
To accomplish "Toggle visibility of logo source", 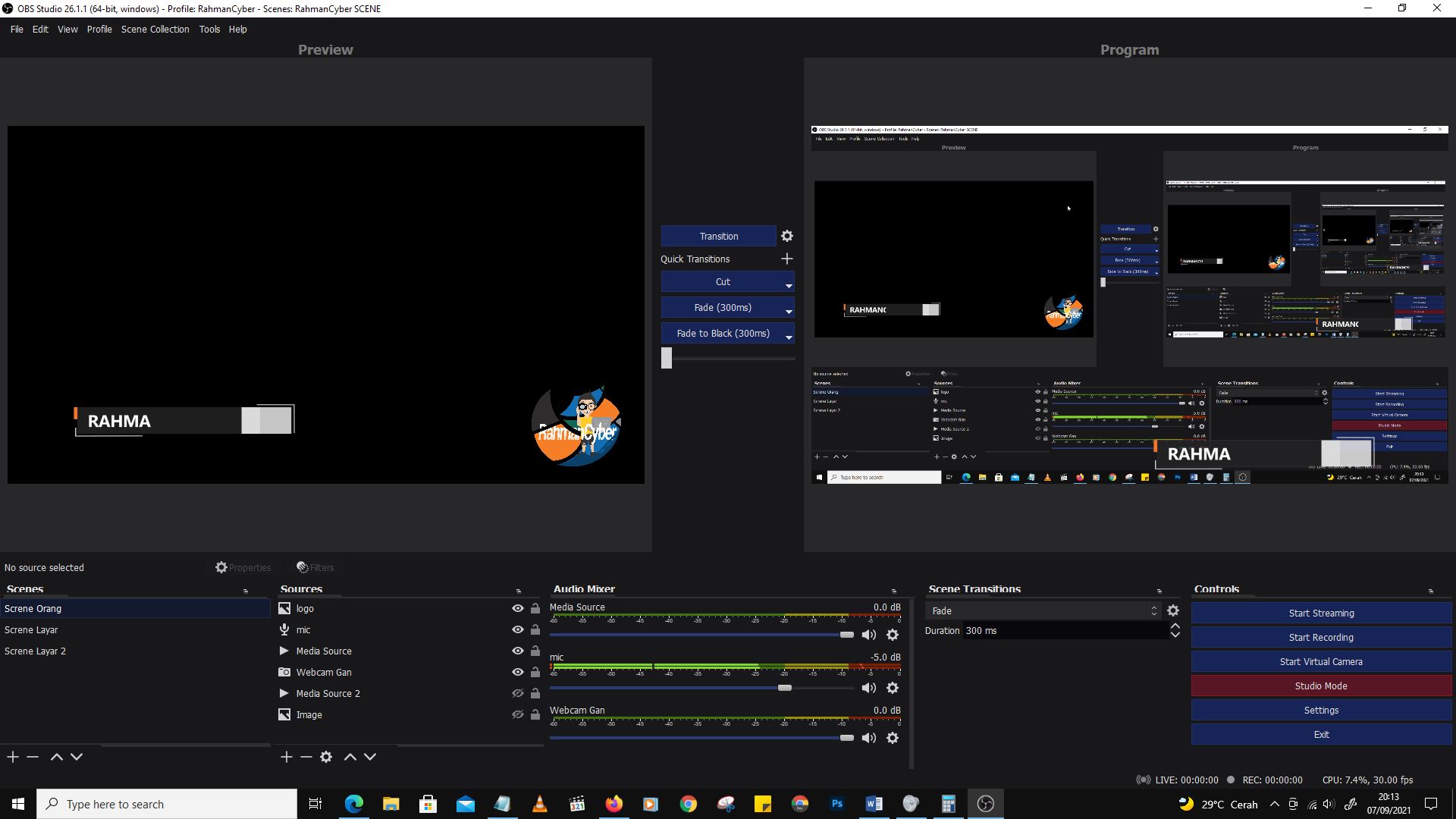I will point(518,607).
